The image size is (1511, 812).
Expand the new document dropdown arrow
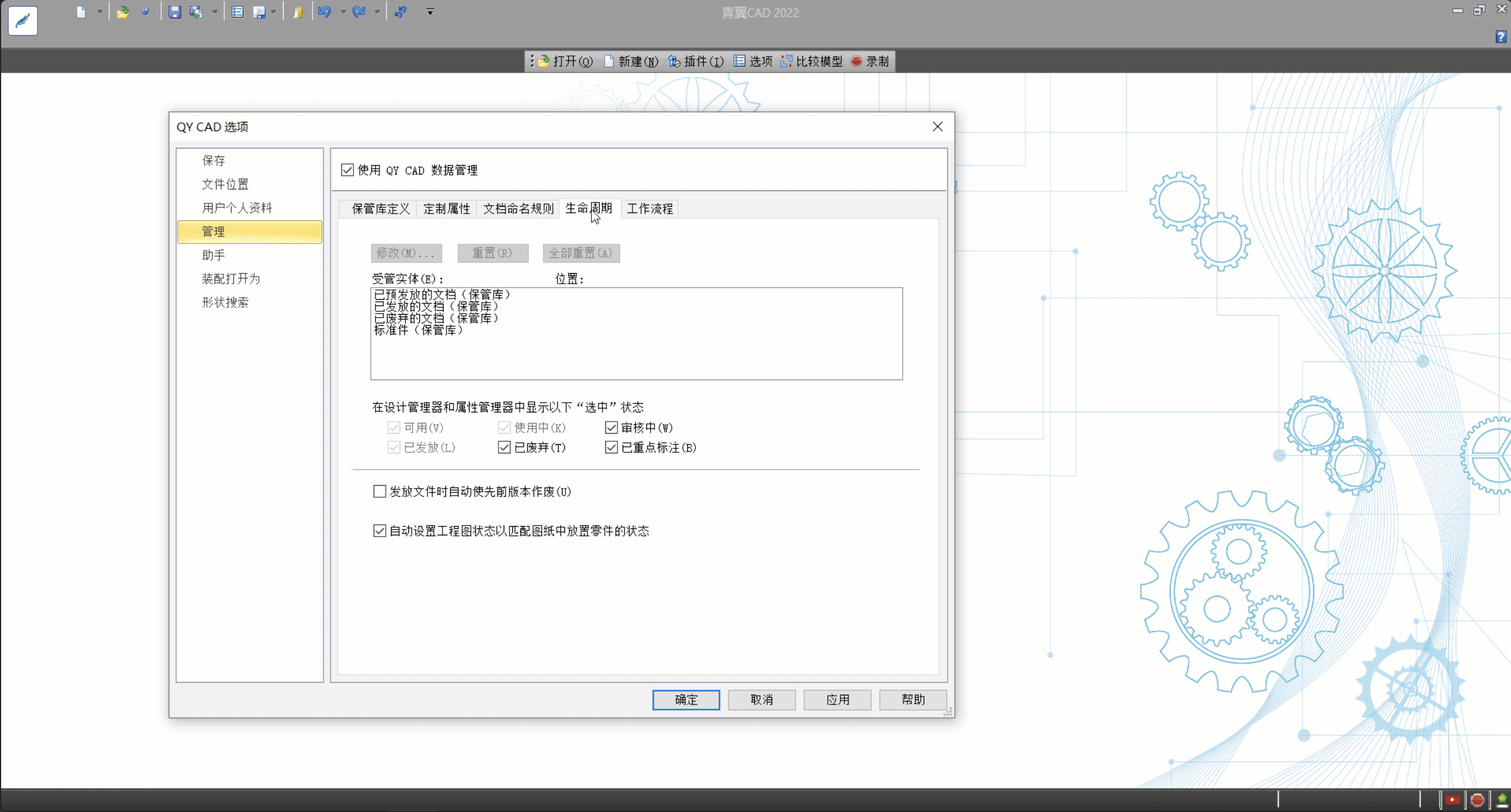[x=99, y=12]
